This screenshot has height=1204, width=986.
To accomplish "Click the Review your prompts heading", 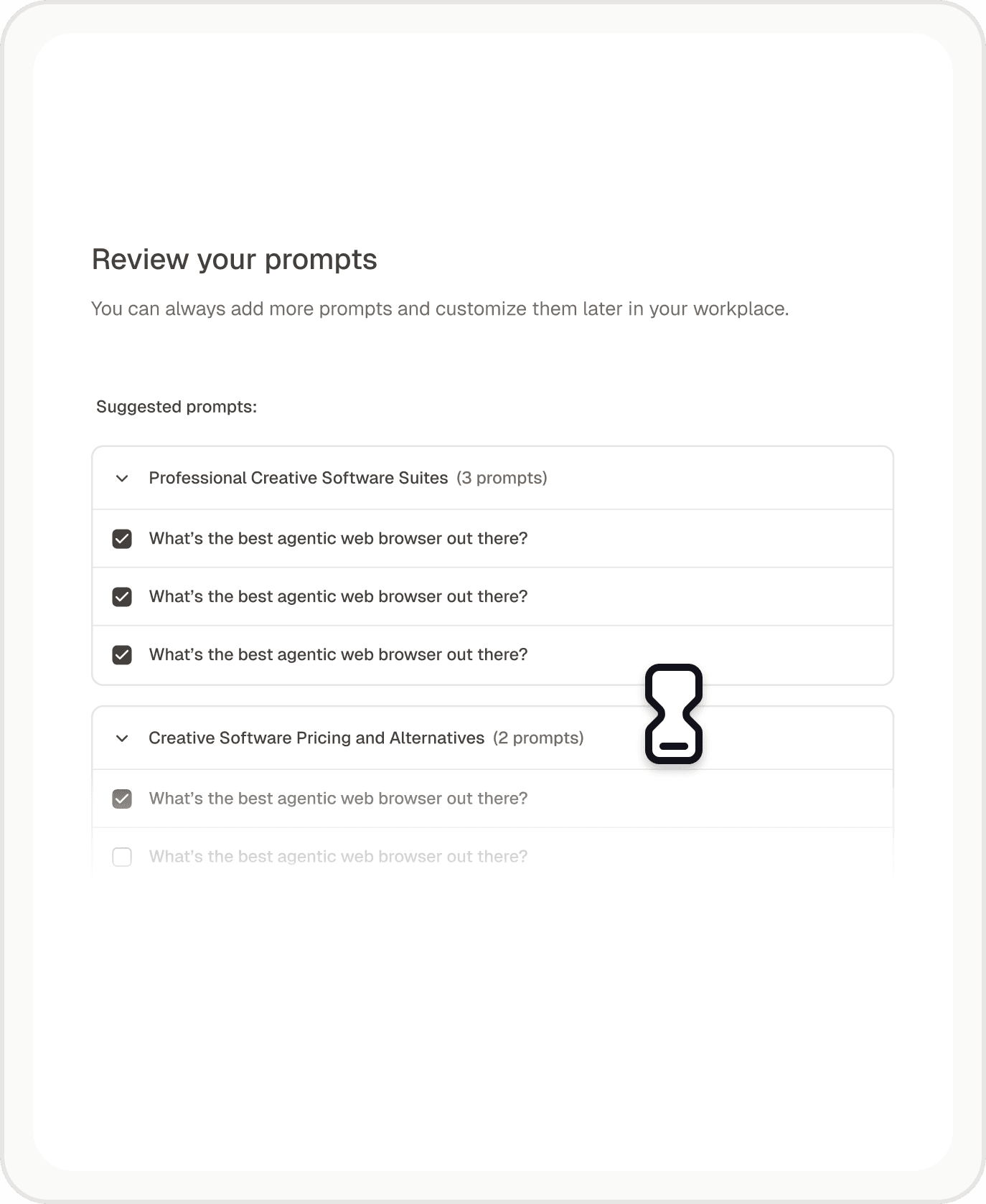I will 234,259.
